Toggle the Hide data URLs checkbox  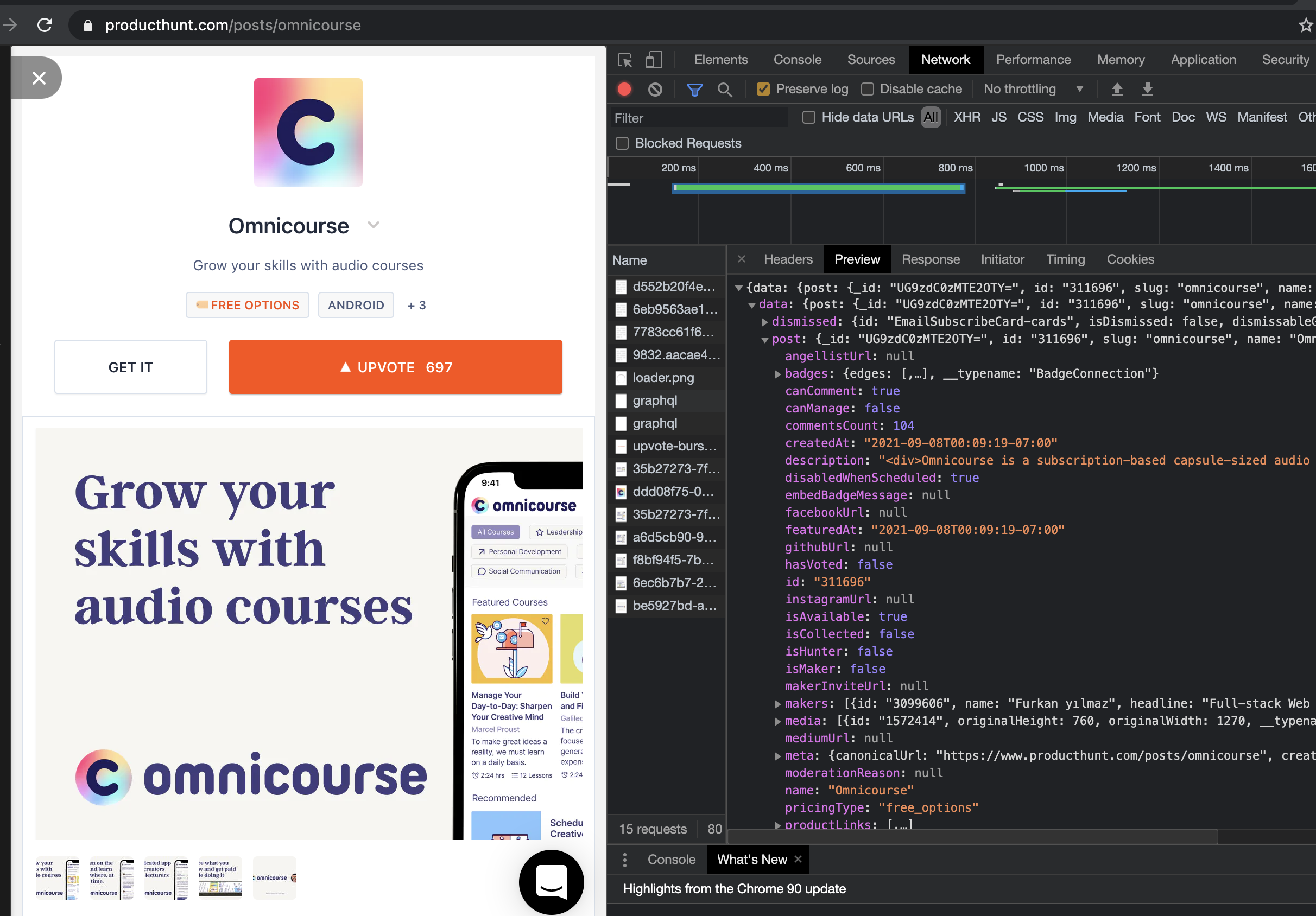coord(809,117)
